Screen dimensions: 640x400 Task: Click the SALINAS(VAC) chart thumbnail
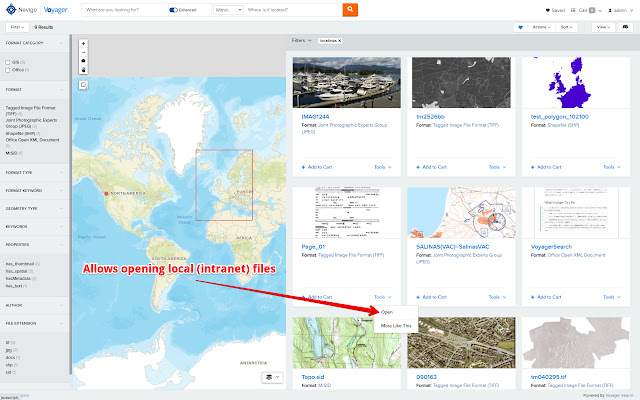[x=461, y=213]
